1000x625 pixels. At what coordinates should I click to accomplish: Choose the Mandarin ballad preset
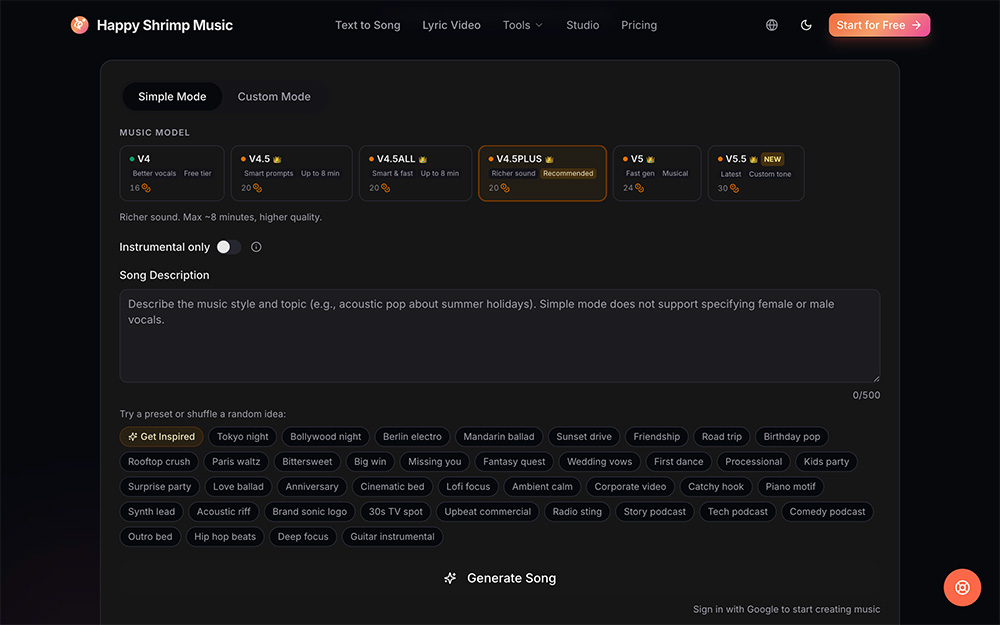(x=499, y=437)
